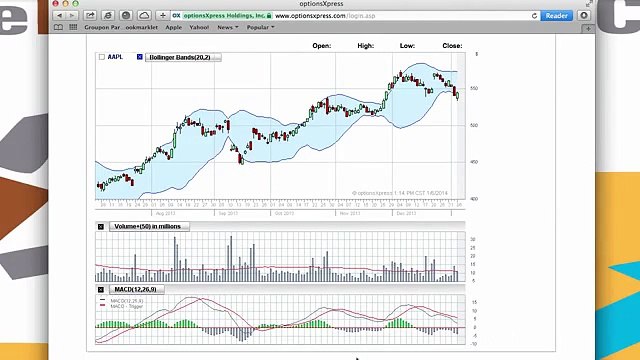Click the Aug 2013 axis label
This screenshot has height=360, width=640.
(x=165, y=213)
